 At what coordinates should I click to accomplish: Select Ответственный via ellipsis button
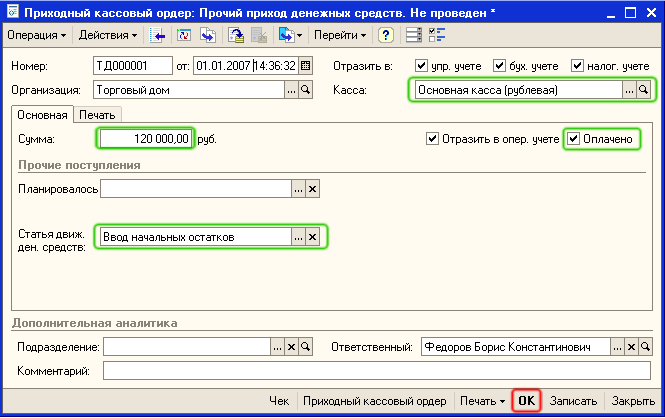click(x=618, y=347)
